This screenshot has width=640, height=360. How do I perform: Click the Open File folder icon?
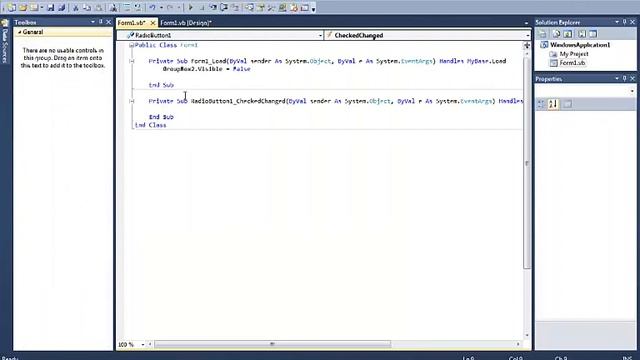[23, 8]
